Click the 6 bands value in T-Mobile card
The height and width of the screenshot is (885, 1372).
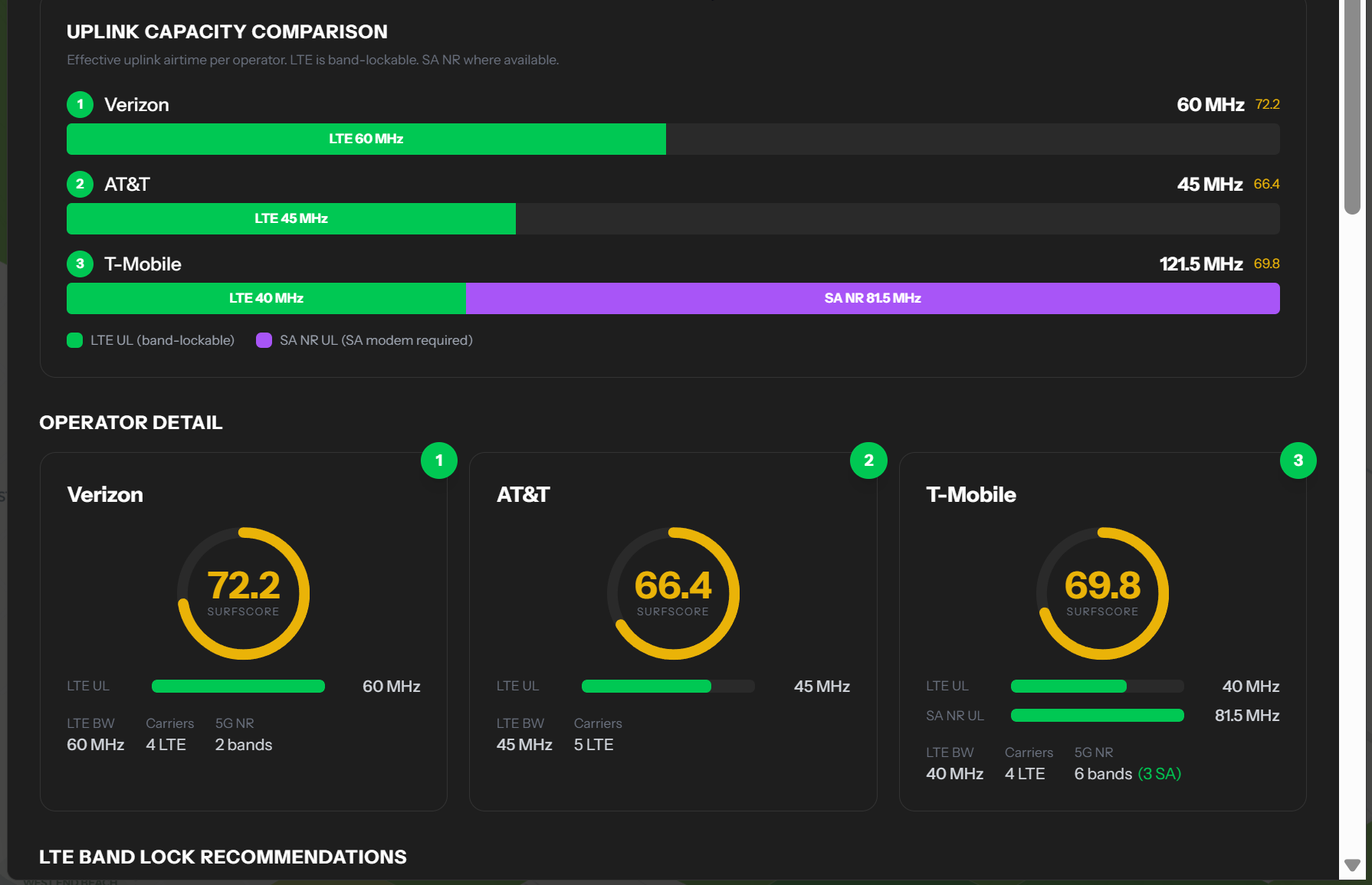[x=1103, y=774]
